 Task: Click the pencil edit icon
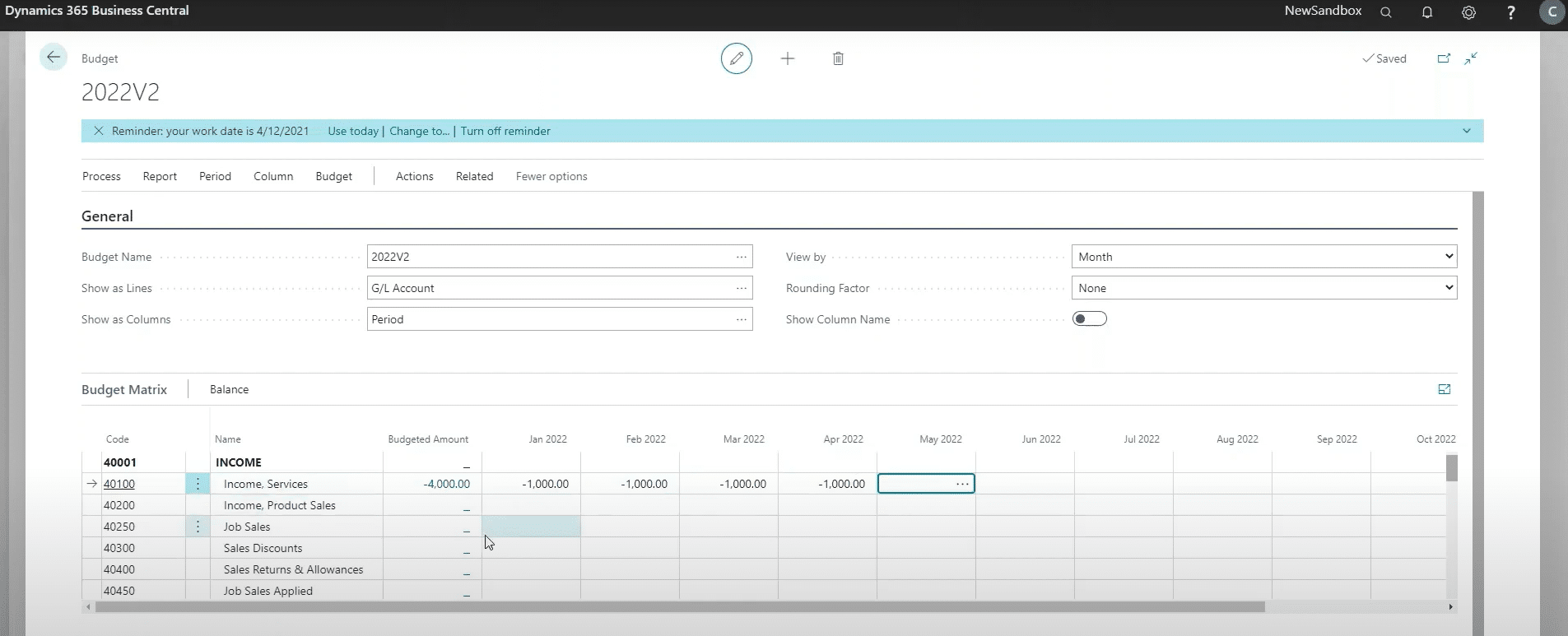[x=736, y=58]
